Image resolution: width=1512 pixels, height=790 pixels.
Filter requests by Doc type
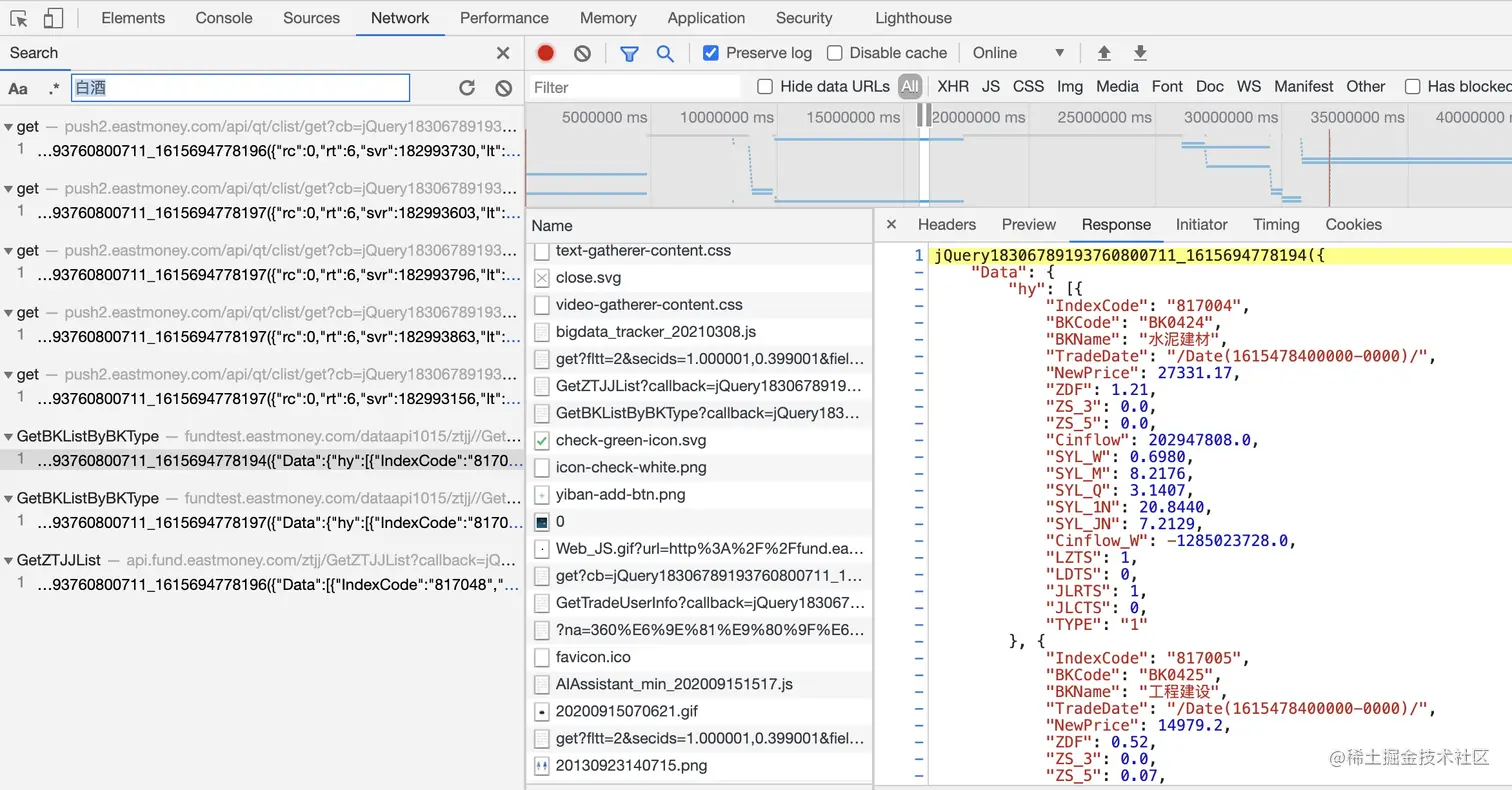point(1209,87)
